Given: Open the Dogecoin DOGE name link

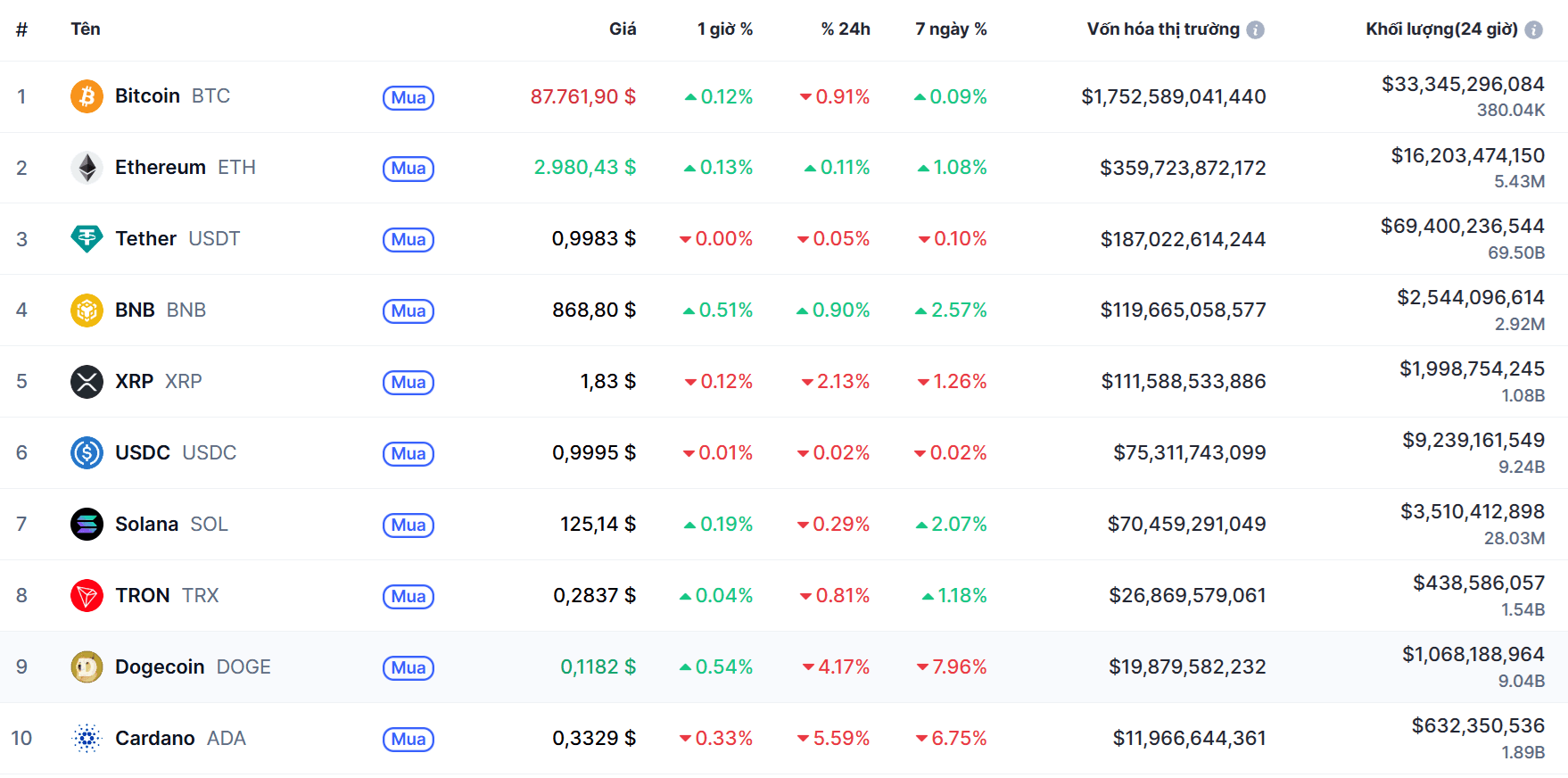Looking at the screenshot, I should pyautogui.click(x=193, y=667).
